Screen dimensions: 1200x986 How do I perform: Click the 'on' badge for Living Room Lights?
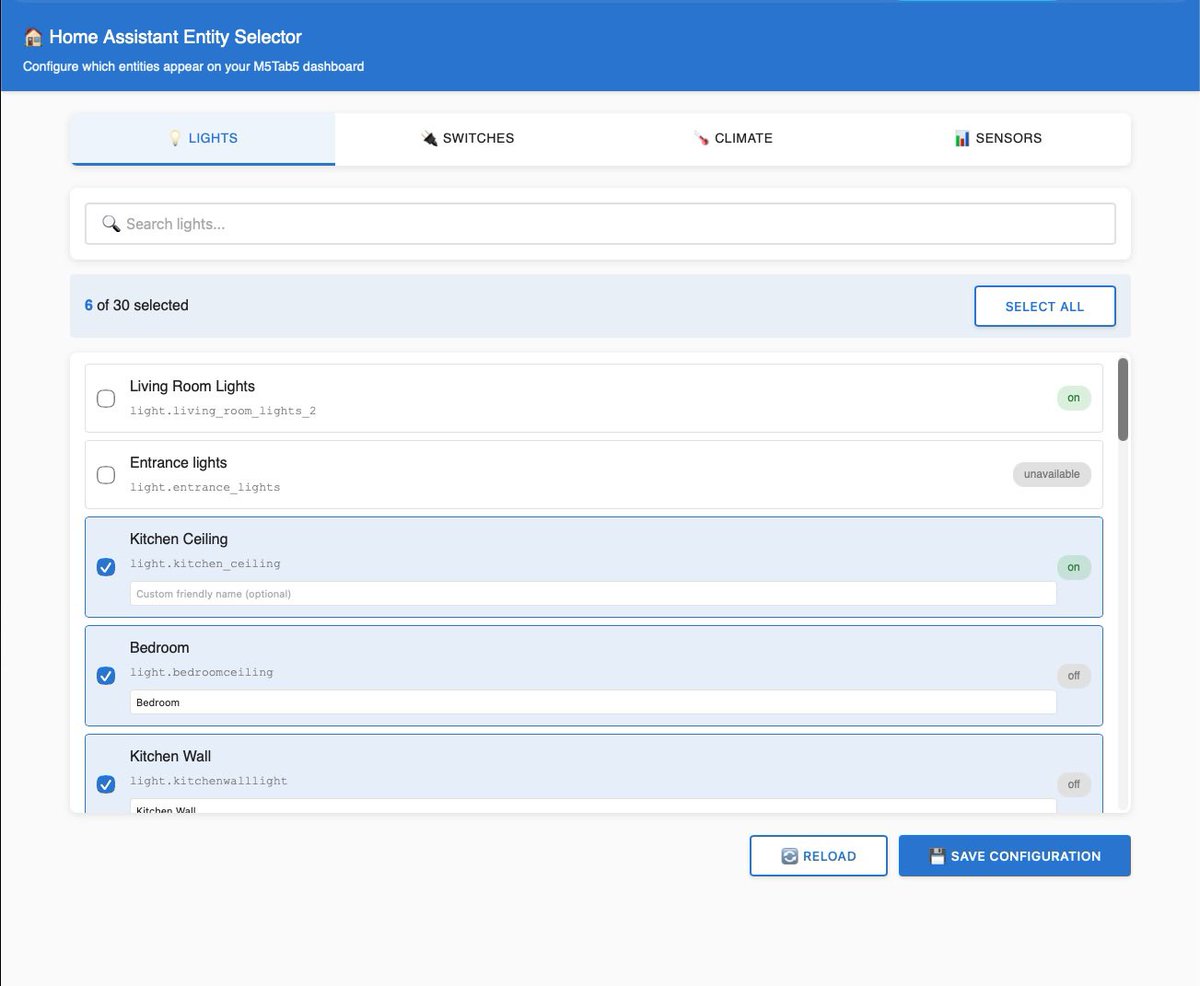[x=1074, y=398]
